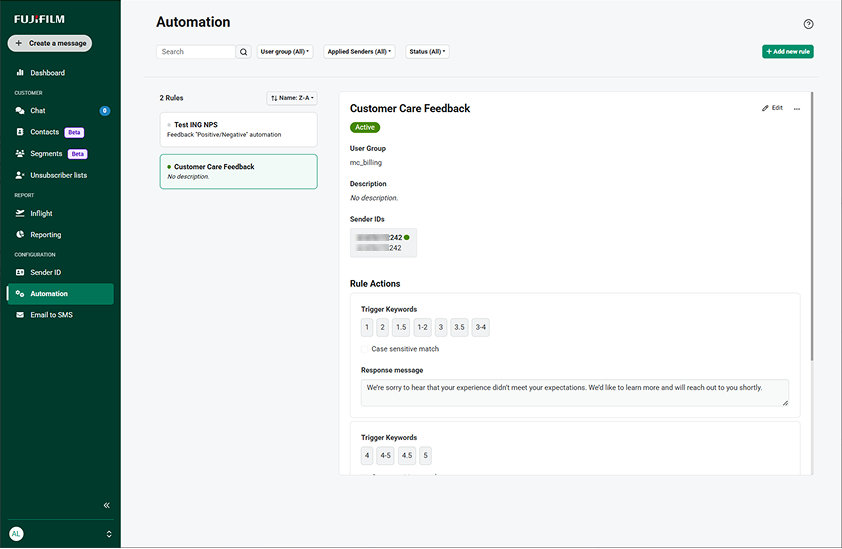842x549 pixels.
Task: Go to Sender ID configuration page
Action: [45, 272]
